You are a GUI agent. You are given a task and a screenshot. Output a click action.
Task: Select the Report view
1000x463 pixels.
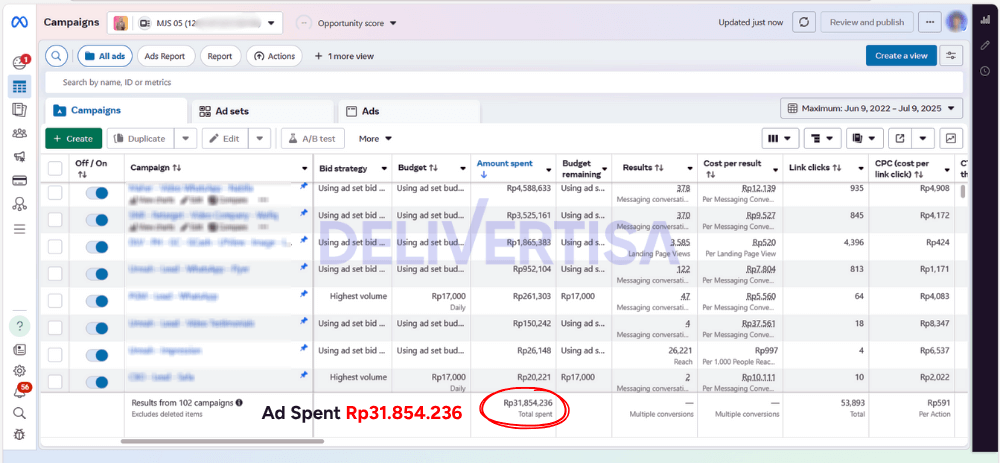[x=220, y=56]
